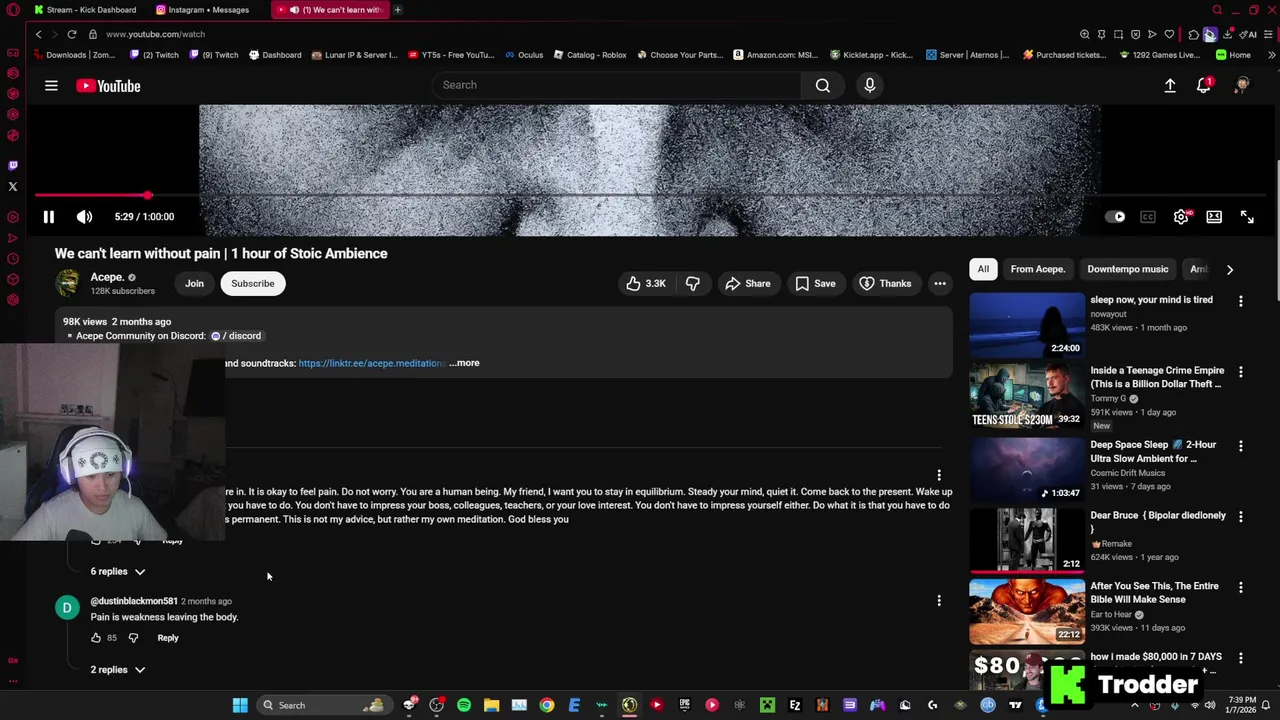Open more actions menu beside Thanks
The height and width of the screenshot is (720, 1280).
point(939,284)
